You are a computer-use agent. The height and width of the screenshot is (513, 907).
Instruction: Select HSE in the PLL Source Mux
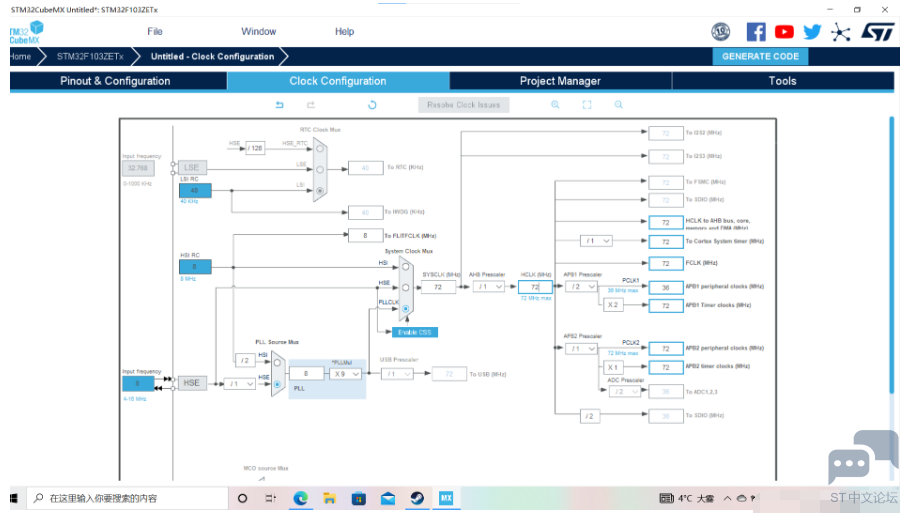click(277, 384)
